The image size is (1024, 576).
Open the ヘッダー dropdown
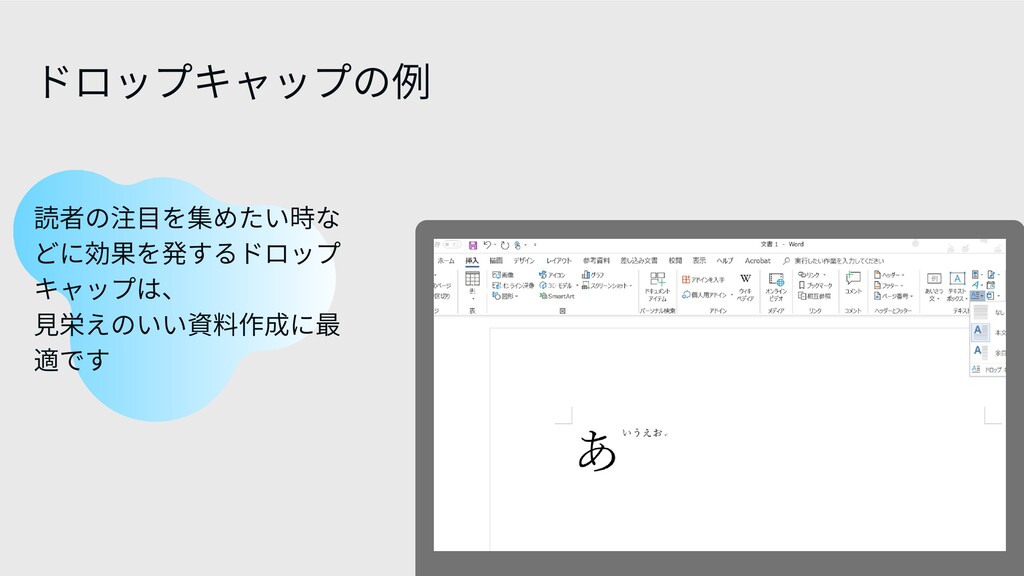click(889, 275)
